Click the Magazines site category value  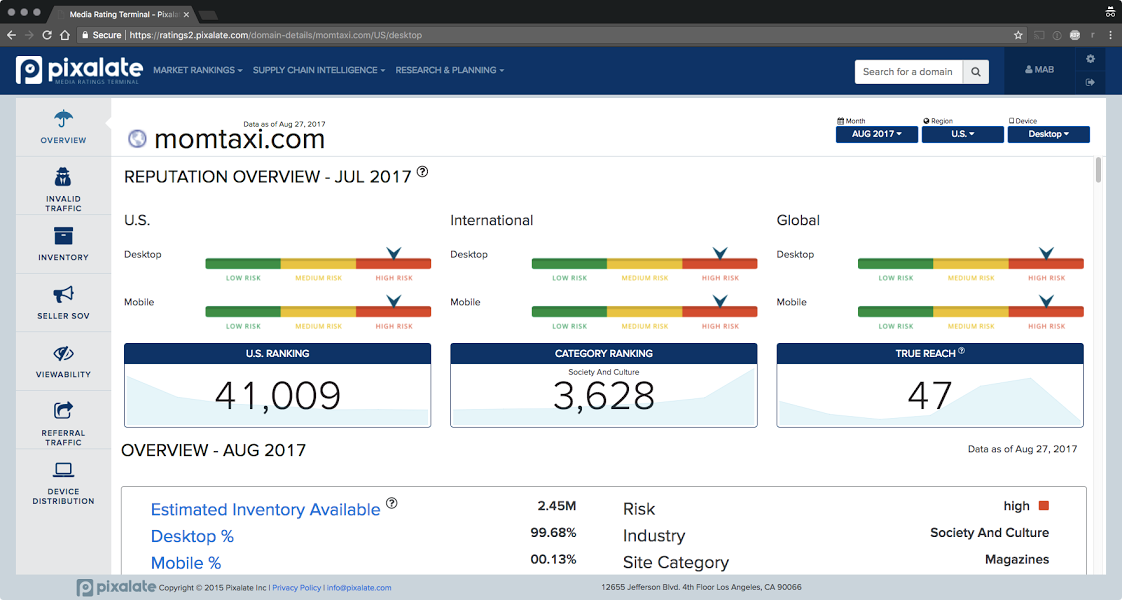(1017, 559)
